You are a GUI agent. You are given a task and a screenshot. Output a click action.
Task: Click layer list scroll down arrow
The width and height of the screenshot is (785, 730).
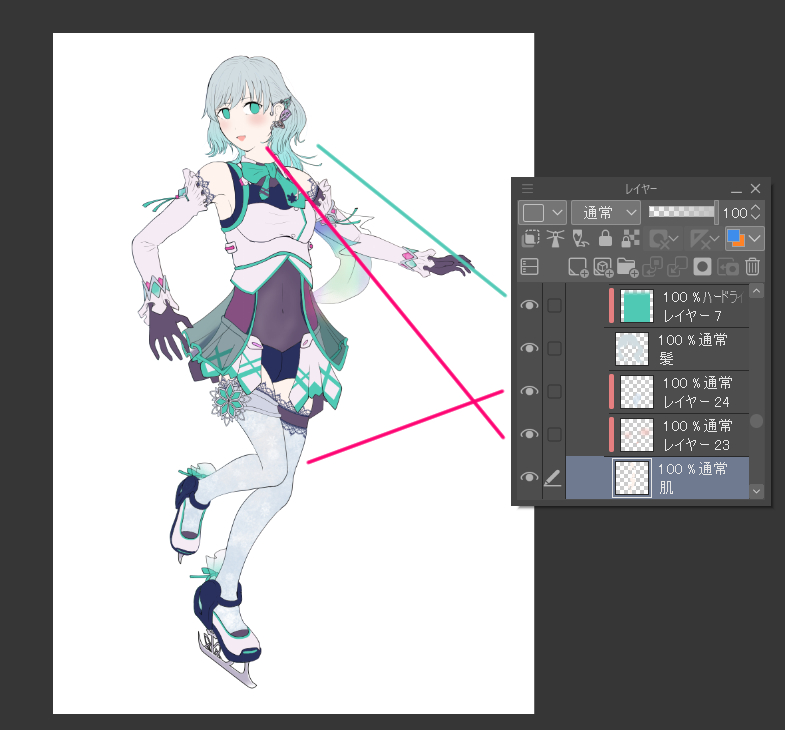point(756,492)
